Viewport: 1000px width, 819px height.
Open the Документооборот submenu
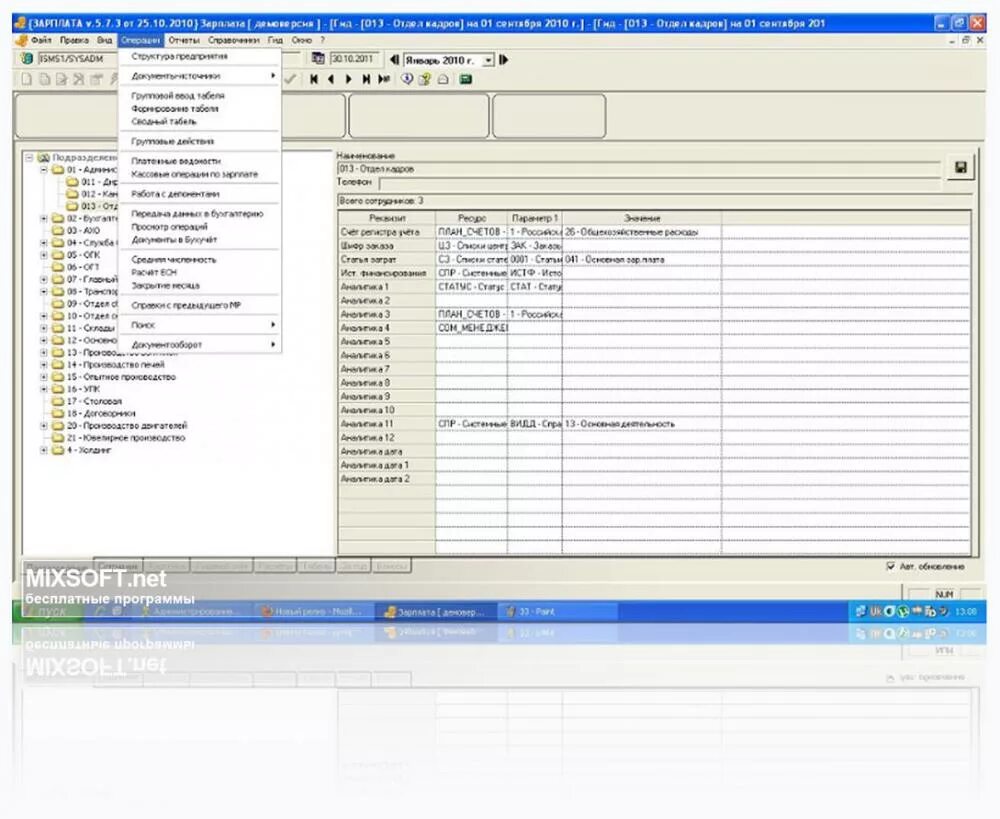click(x=199, y=344)
